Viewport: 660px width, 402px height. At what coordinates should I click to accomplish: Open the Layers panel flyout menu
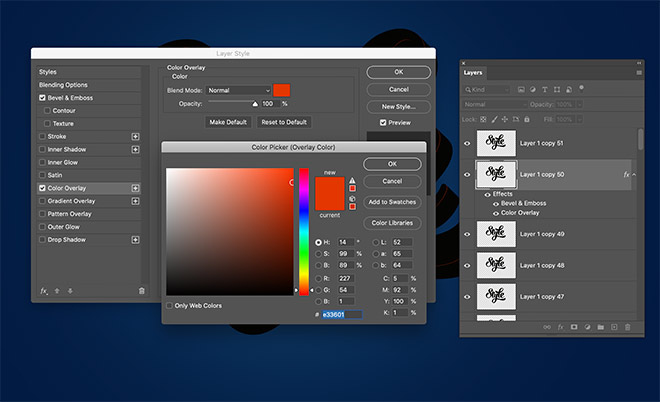point(639,72)
